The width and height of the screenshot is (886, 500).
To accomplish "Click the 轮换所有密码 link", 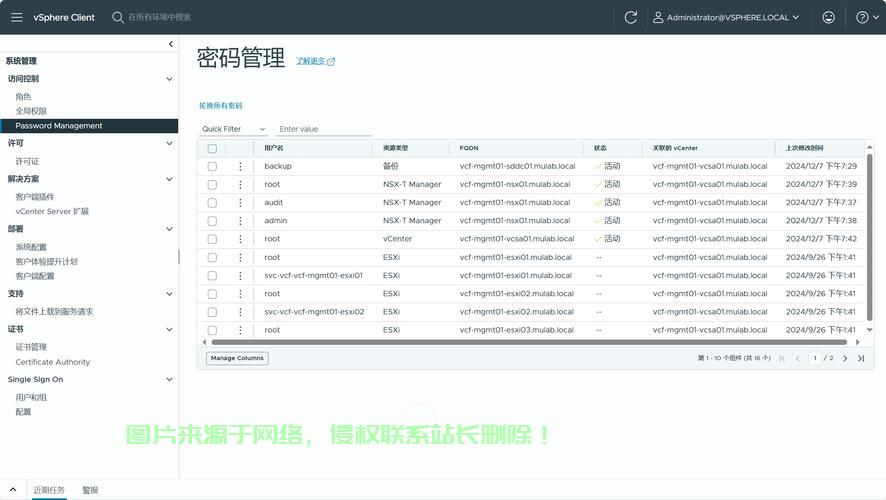I will pyautogui.click(x=220, y=106).
